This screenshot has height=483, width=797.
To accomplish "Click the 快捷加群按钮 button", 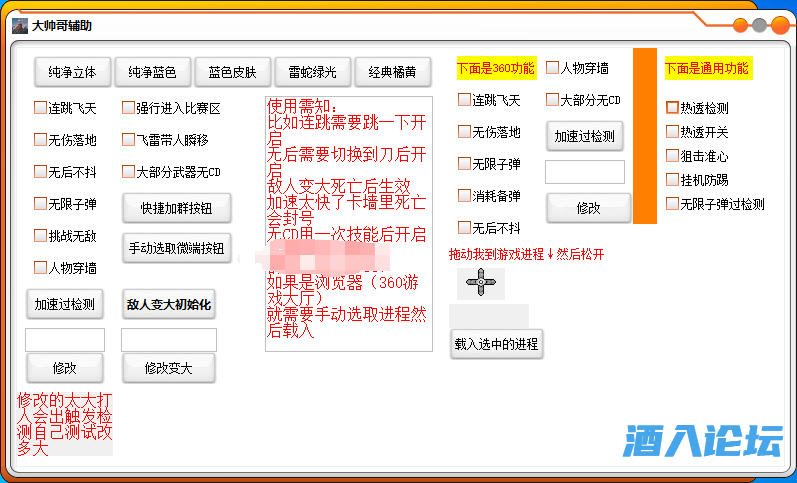I will (177, 208).
